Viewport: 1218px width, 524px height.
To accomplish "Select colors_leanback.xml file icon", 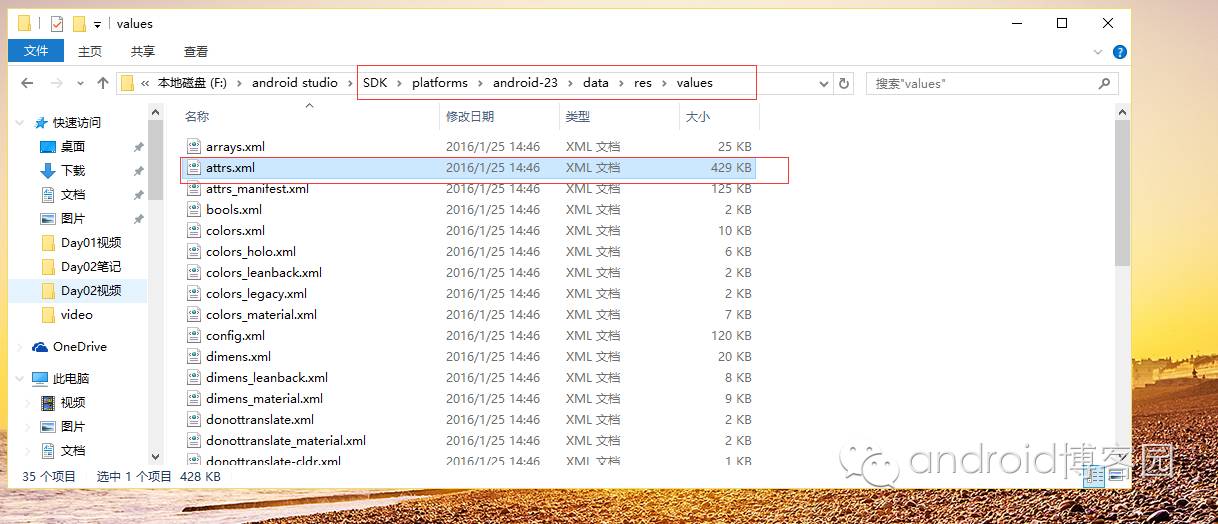I will (194, 273).
